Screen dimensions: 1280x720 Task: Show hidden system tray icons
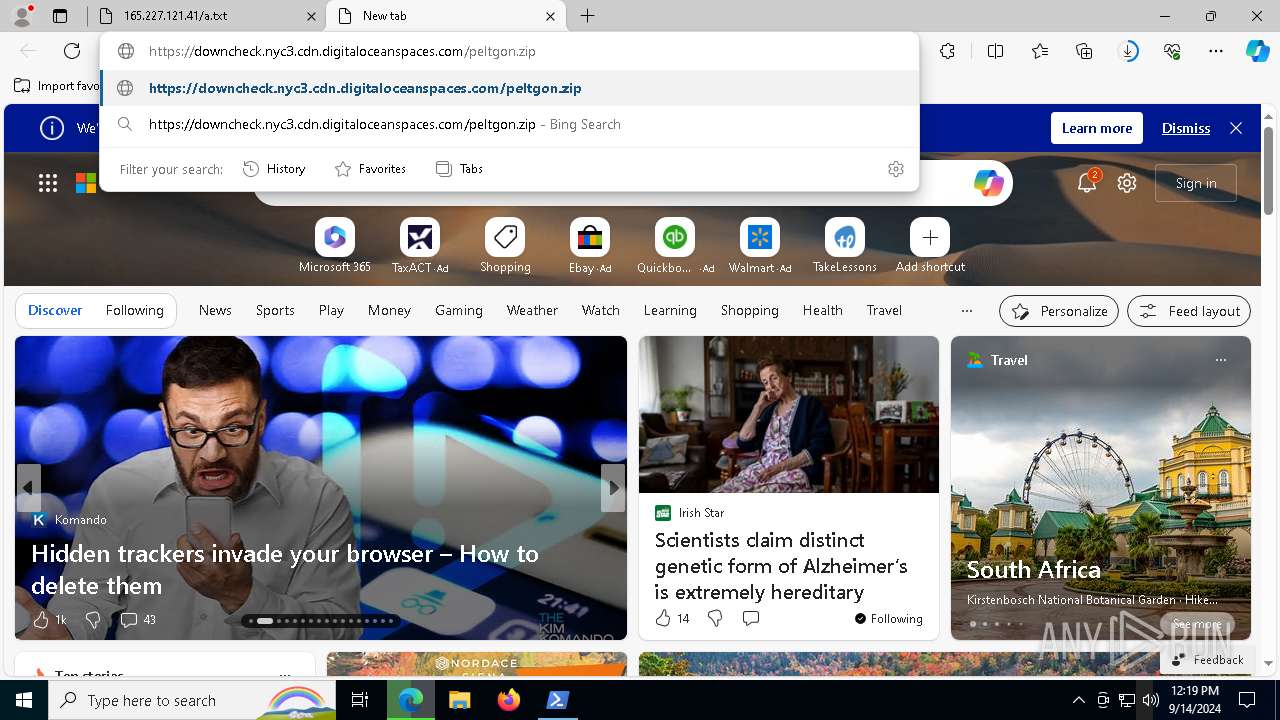pyautogui.click(x=1078, y=700)
